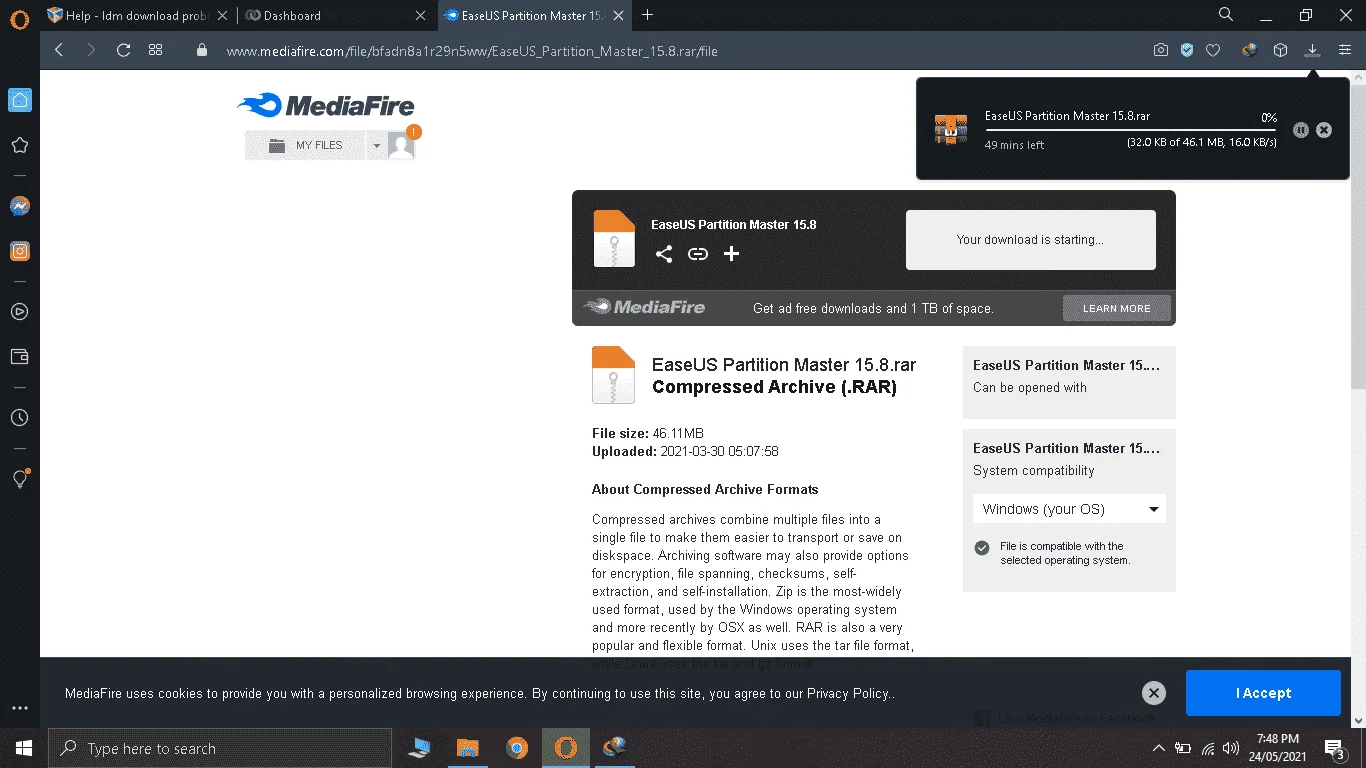Image resolution: width=1366 pixels, height=768 pixels.
Task: Open a new tab with plus button
Action: click(648, 15)
